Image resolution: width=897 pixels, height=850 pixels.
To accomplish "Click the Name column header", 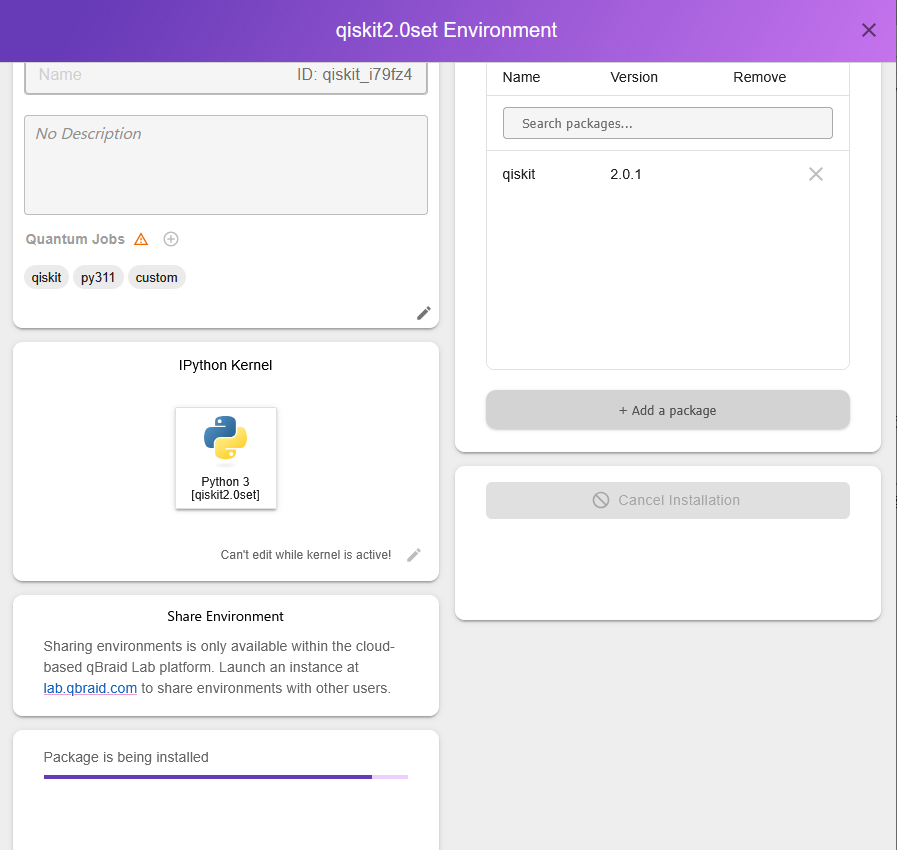I will pyautogui.click(x=521, y=77).
